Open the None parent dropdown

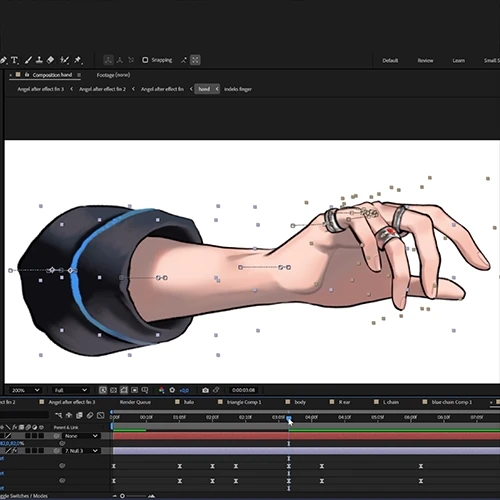(x=81, y=436)
